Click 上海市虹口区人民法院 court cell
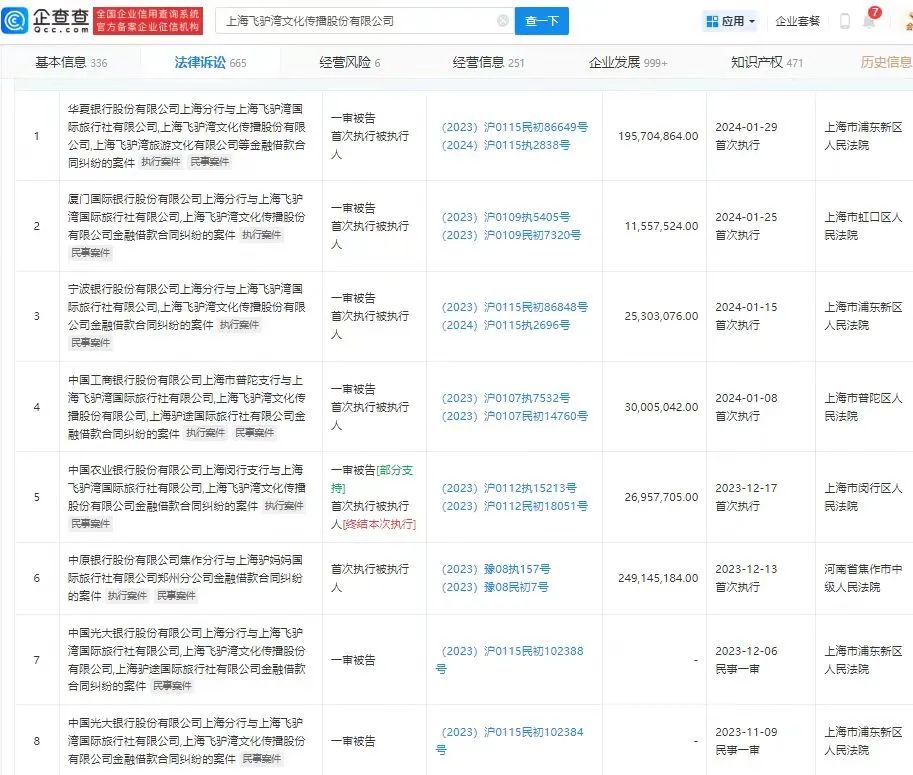Viewport: 913px width, 775px height. (x=864, y=226)
